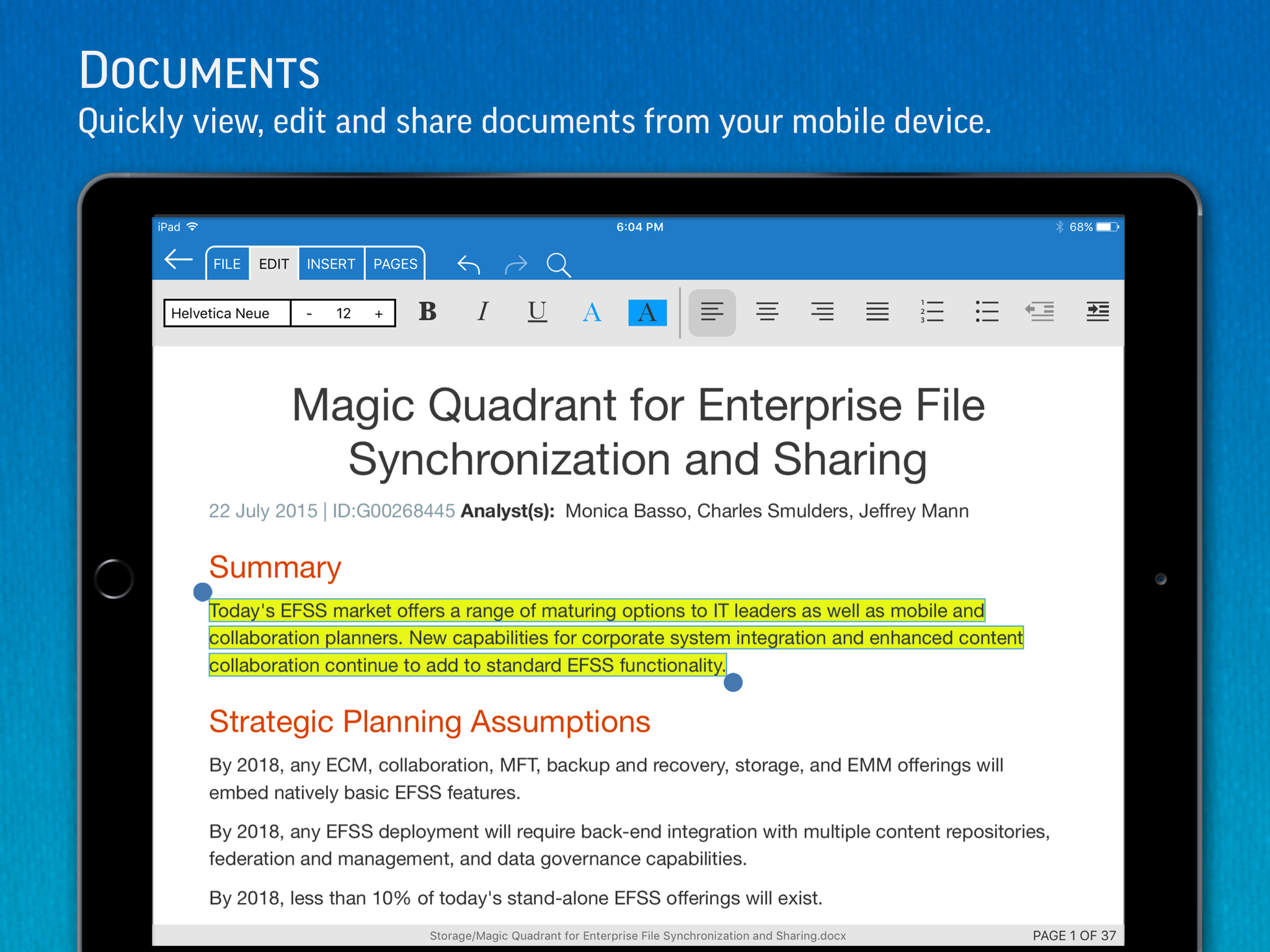Tap the selection start handle

pyautogui.click(x=202, y=592)
